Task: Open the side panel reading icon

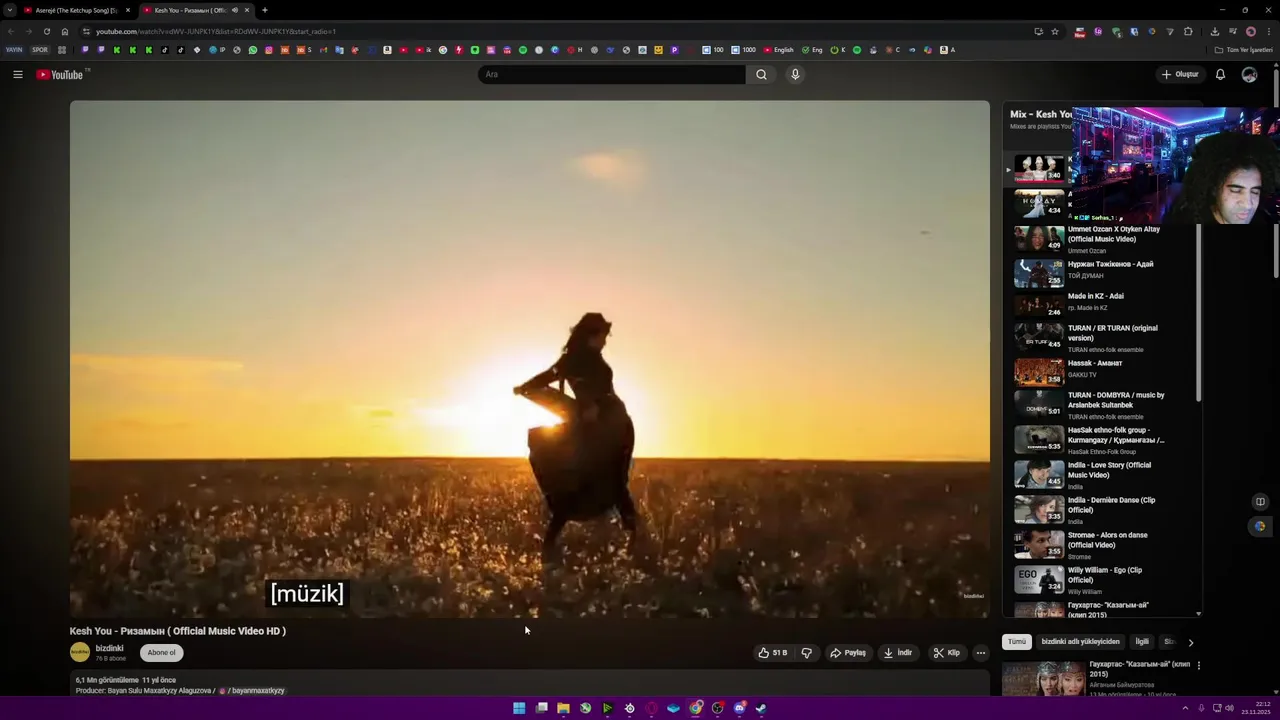Action: pyautogui.click(x=1260, y=502)
